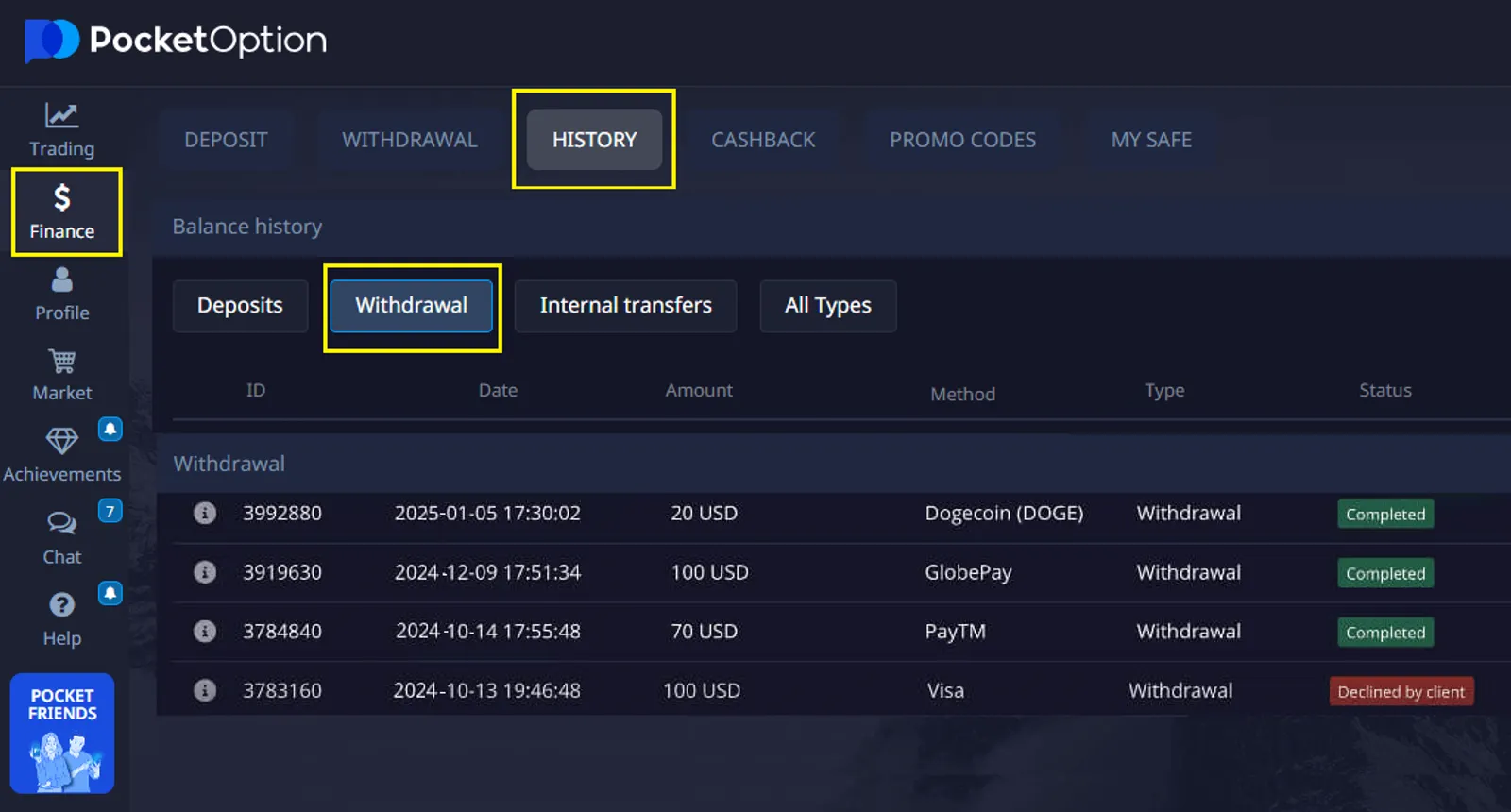Viewport: 1511px width, 812px height.
Task: Open the Trading chart icon in sidebar
Action: point(61,116)
